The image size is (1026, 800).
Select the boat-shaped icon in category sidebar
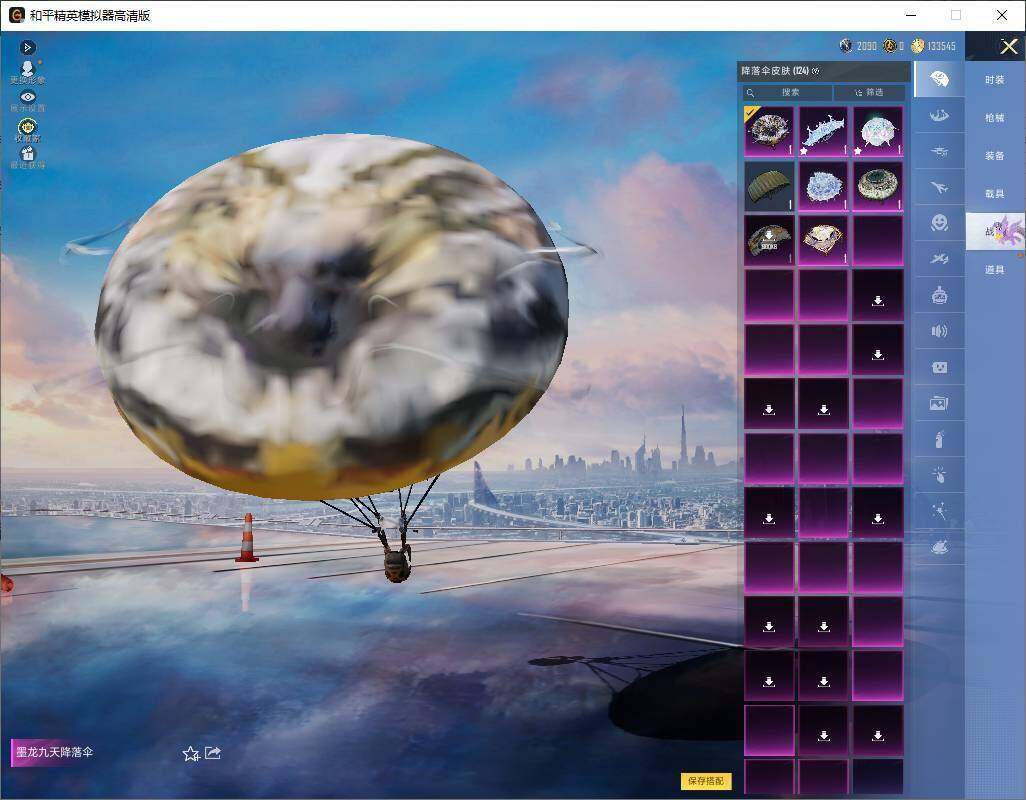pyautogui.click(x=939, y=116)
